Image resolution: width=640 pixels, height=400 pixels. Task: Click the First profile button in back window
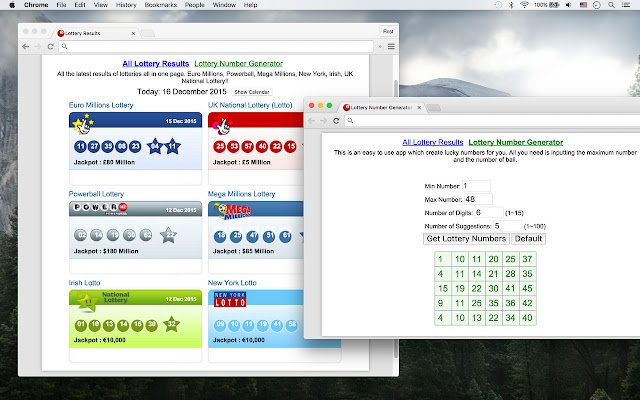pos(388,31)
